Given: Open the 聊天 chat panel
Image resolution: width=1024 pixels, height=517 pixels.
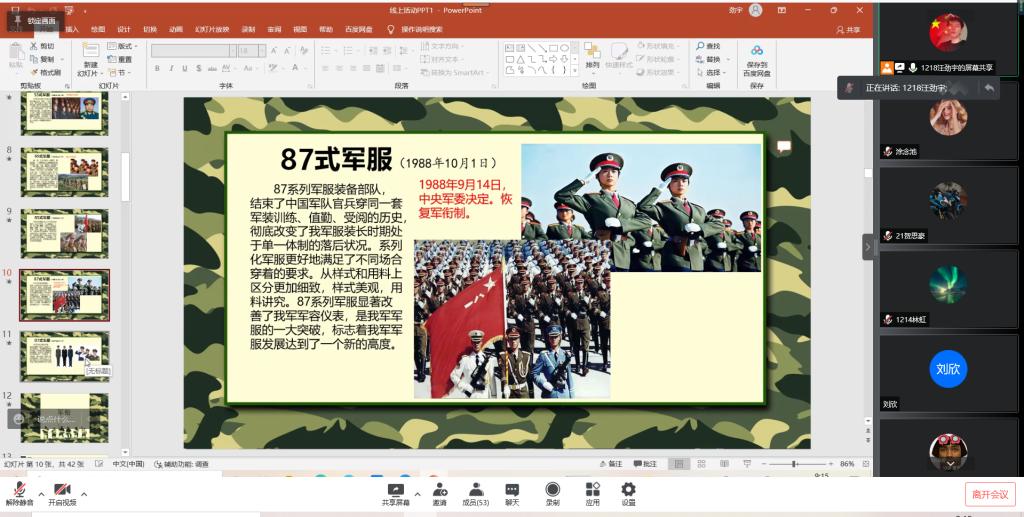Looking at the screenshot, I should click(x=512, y=490).
